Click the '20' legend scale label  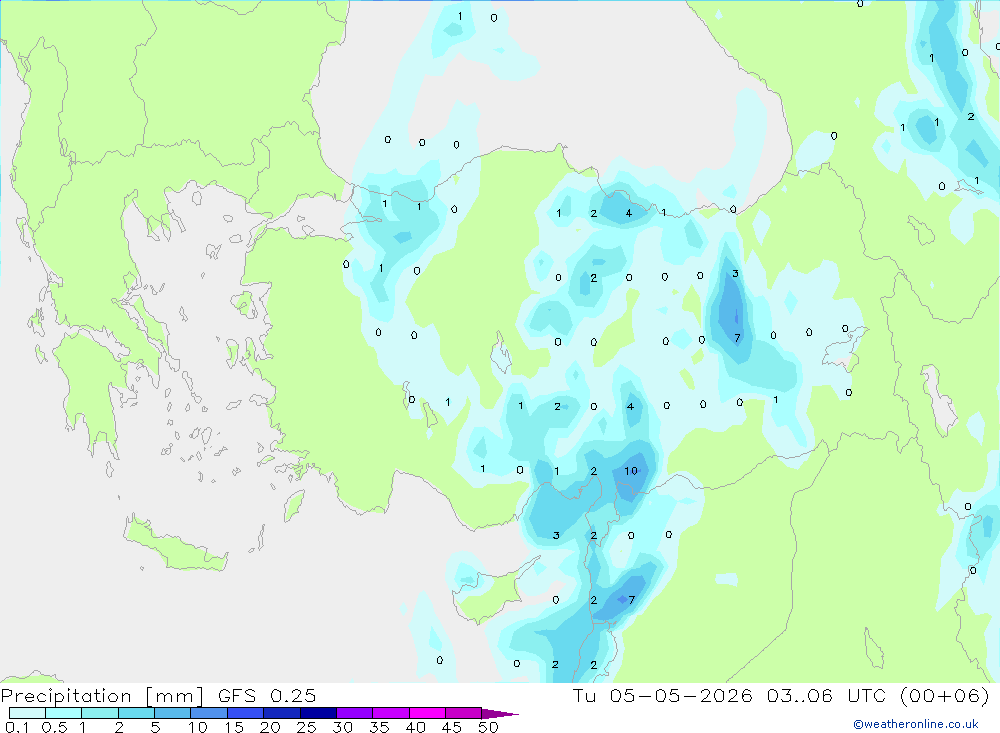[x=270, y=727]
